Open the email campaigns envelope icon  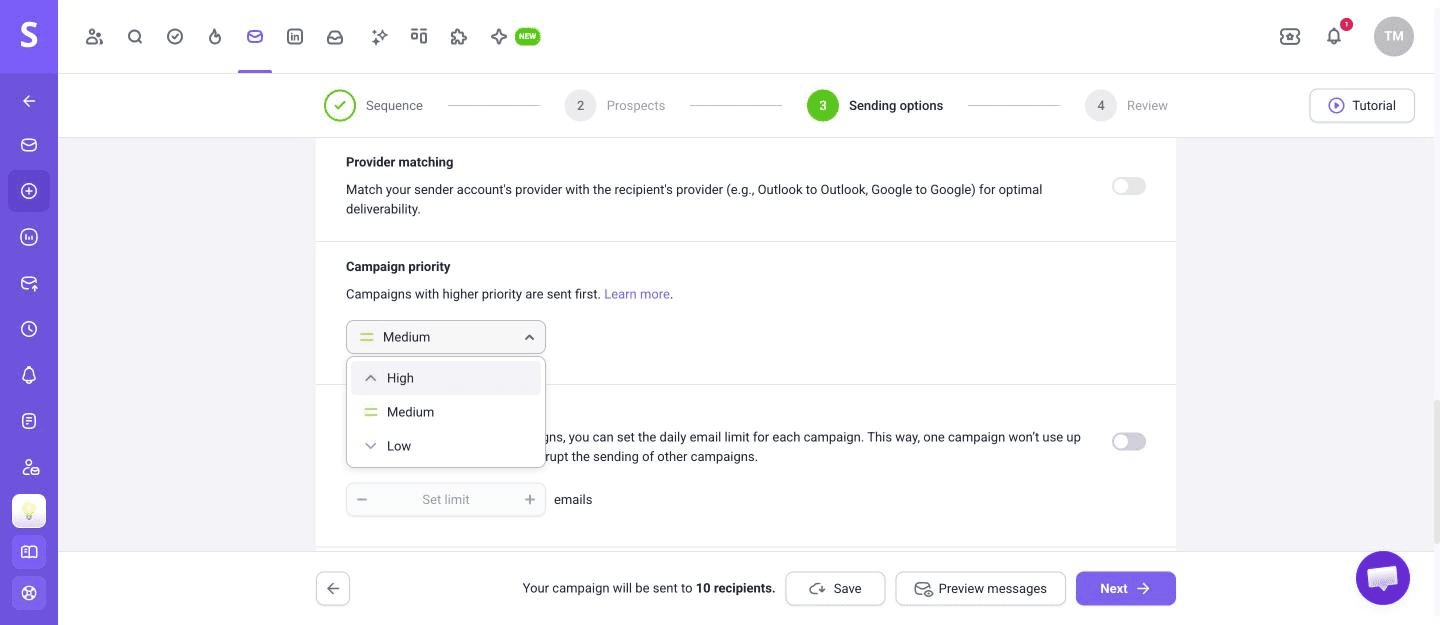pyautogui.click(x=255, y=37)
